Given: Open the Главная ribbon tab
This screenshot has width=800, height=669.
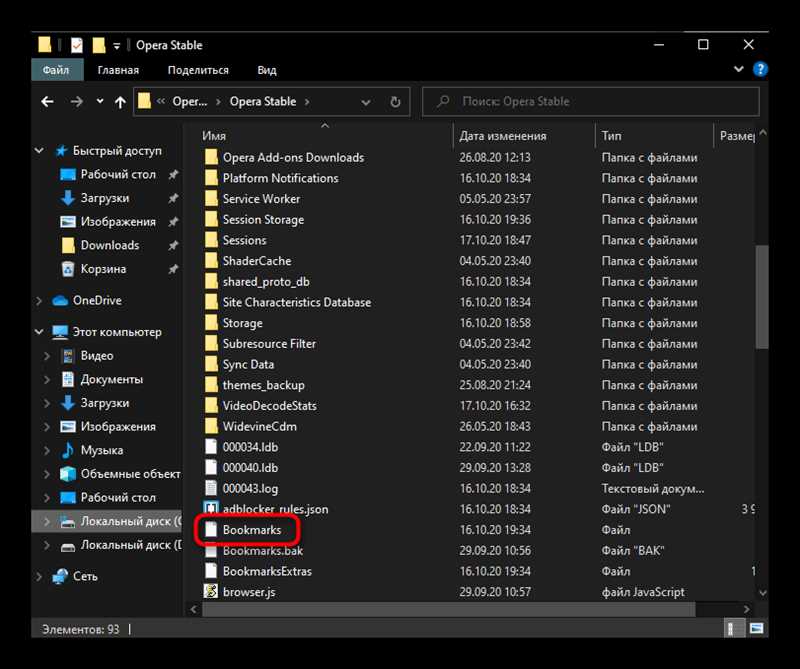Looking at the screenshot, I should [118, 70].
